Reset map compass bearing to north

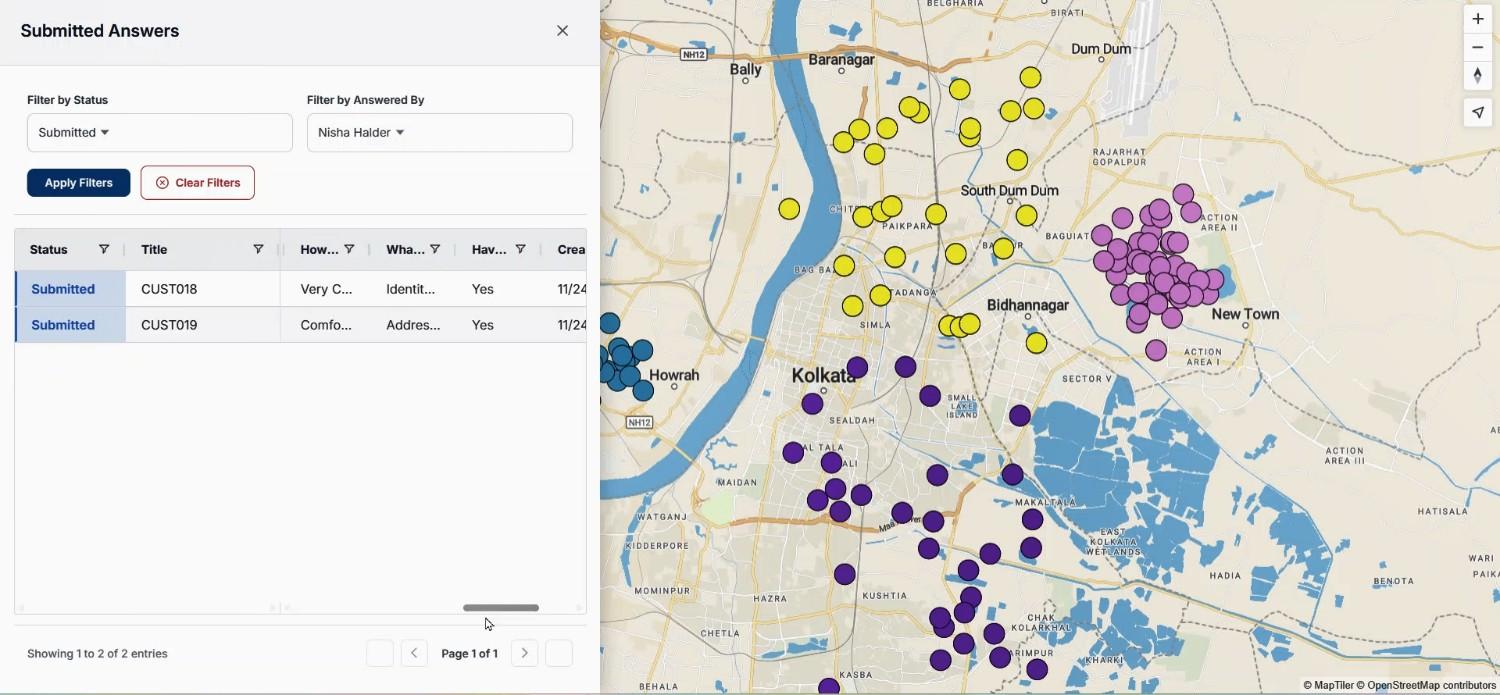point(1477,76)
